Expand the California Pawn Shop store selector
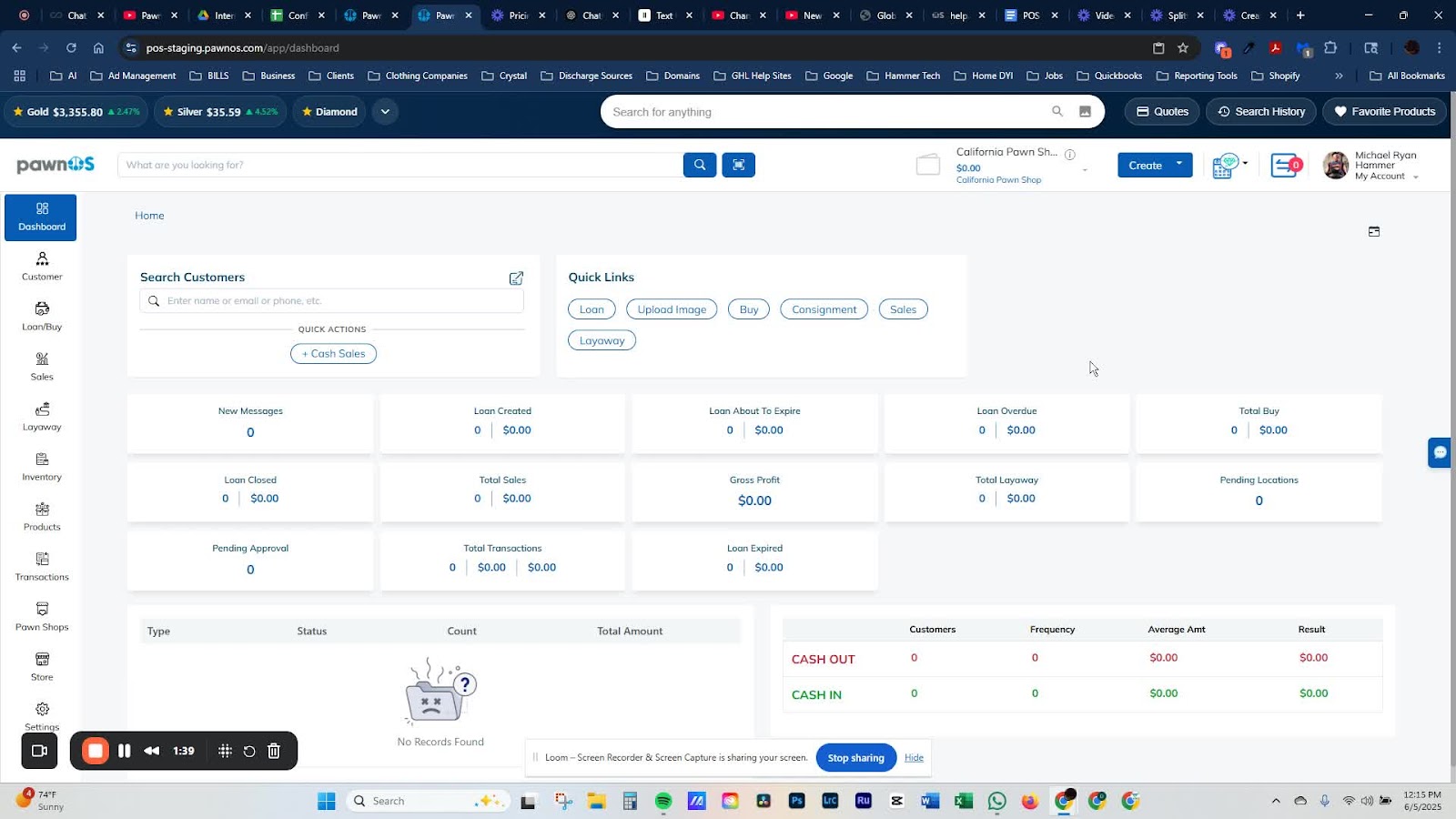 pyautogui.click(x=1085, y=170)
